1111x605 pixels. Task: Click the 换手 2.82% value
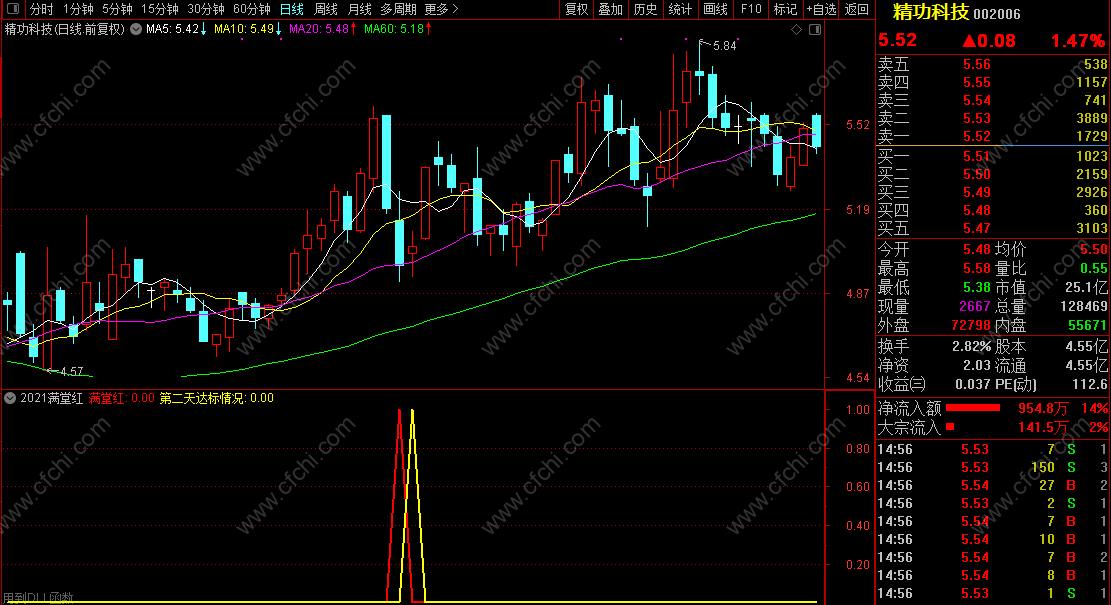(971, 346)
